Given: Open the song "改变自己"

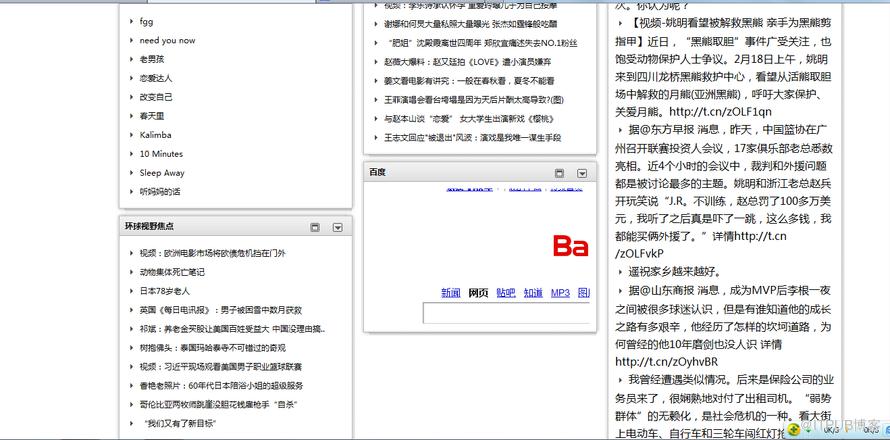Looking at the screenshot, I should coord(156,97).
